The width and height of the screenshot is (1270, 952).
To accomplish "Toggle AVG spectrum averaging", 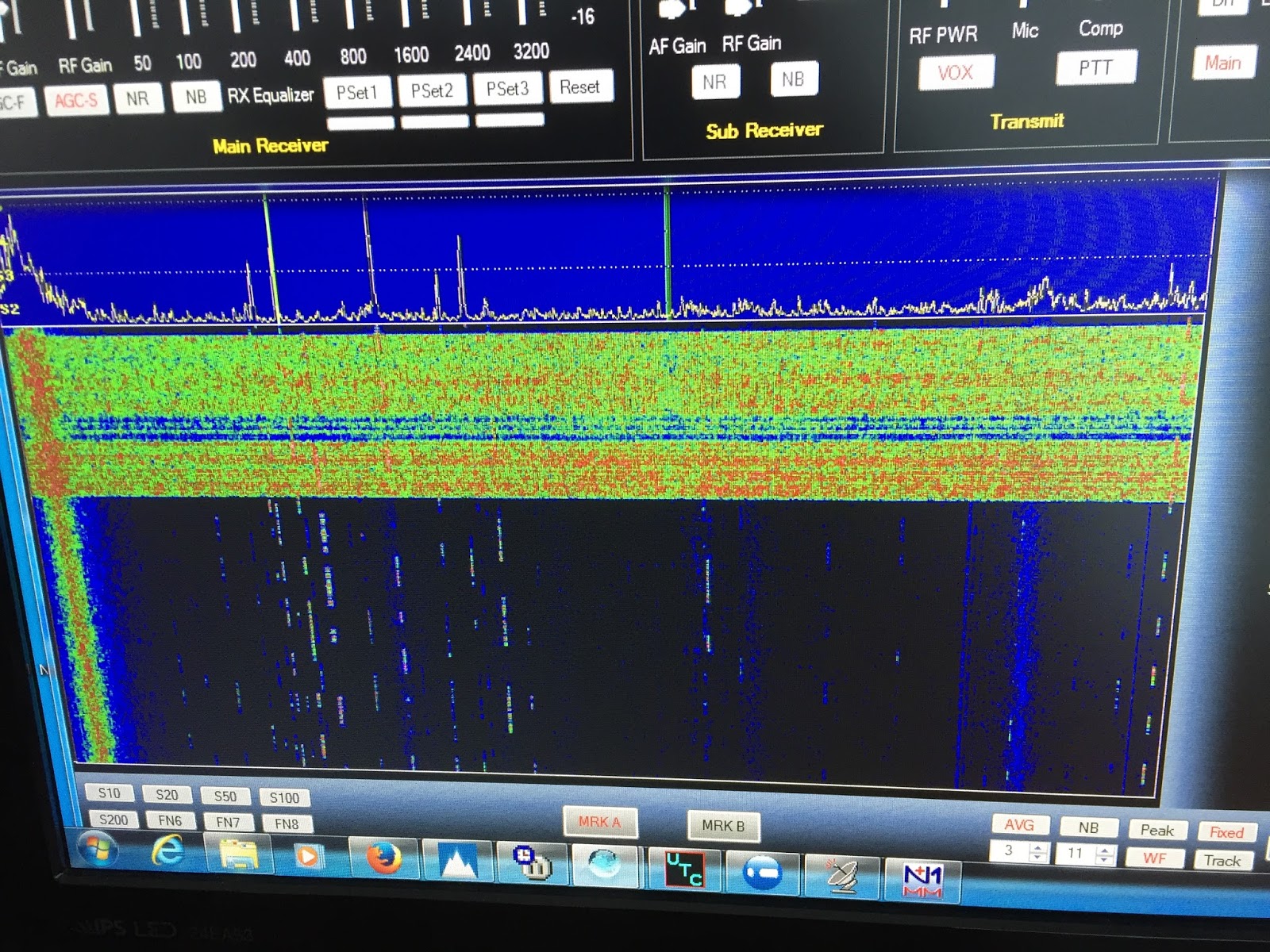I will tap(1020, 825).
